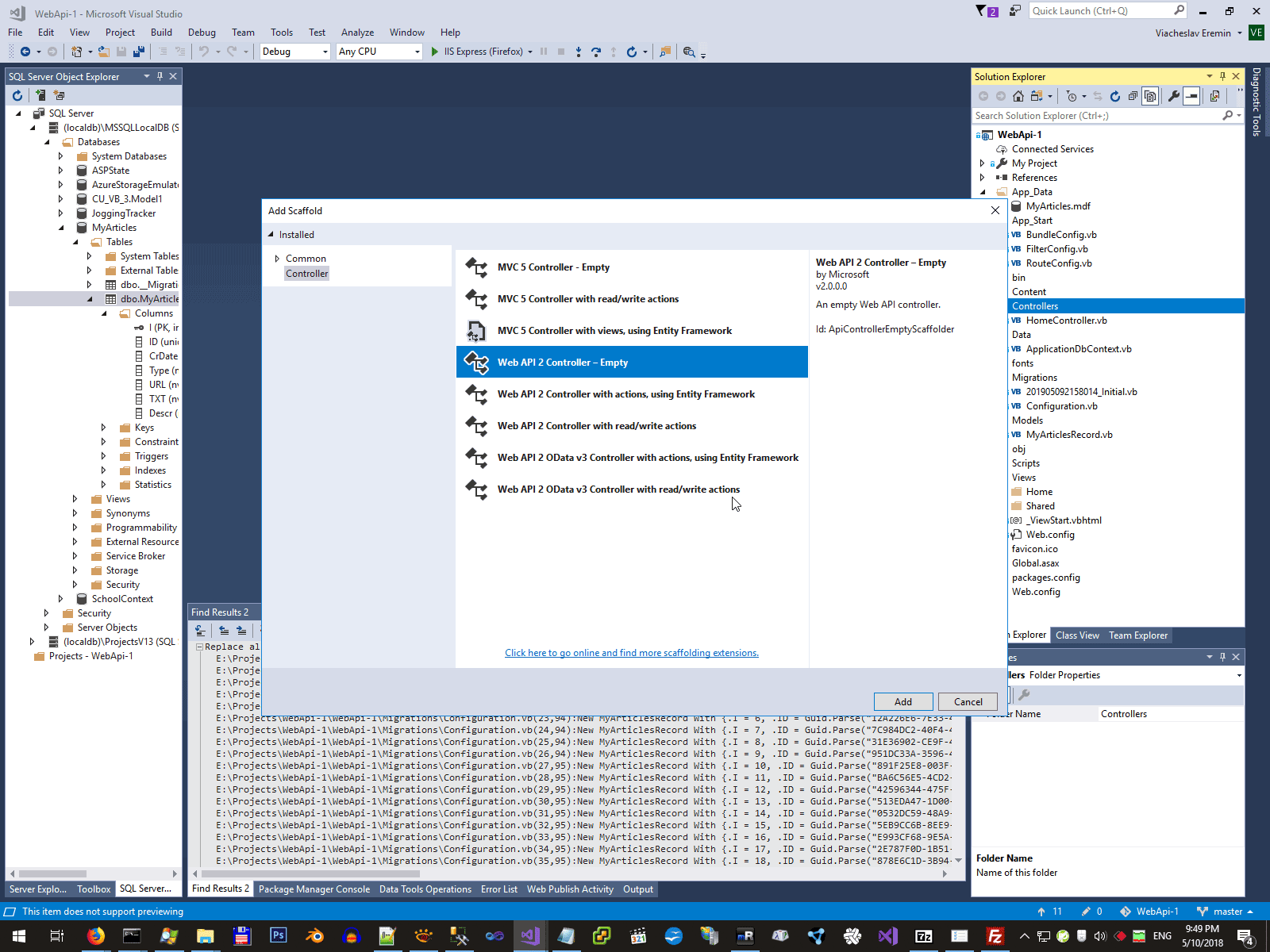Open Blender from the taskbar

314,936
